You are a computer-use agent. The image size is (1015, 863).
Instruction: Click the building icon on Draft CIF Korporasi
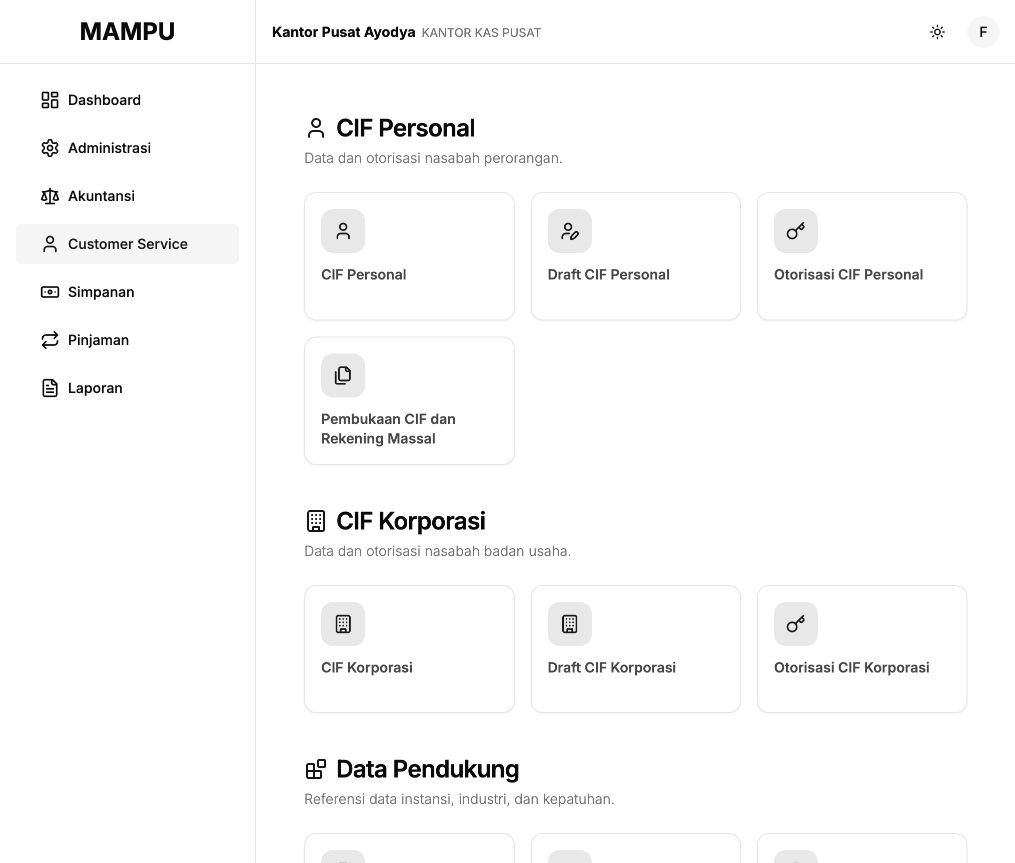[570, 624]
